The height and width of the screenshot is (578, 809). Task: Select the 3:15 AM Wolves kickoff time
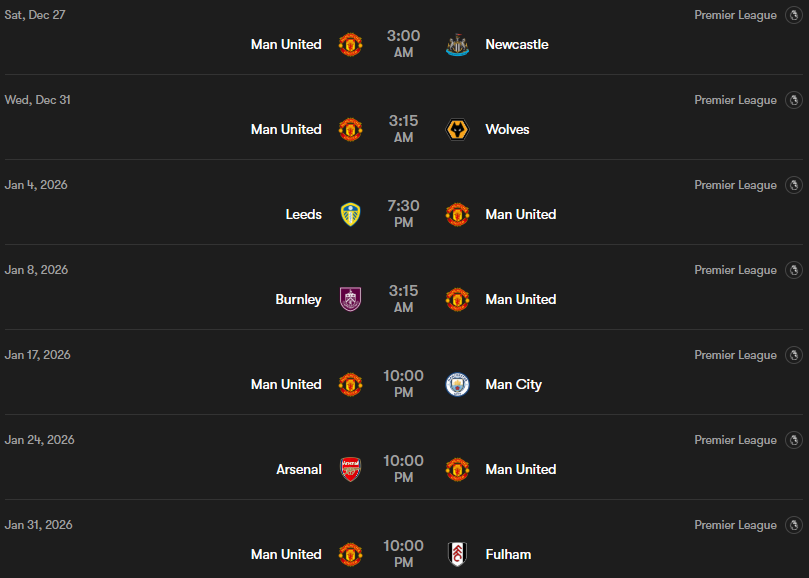click(x=403, y=129)
